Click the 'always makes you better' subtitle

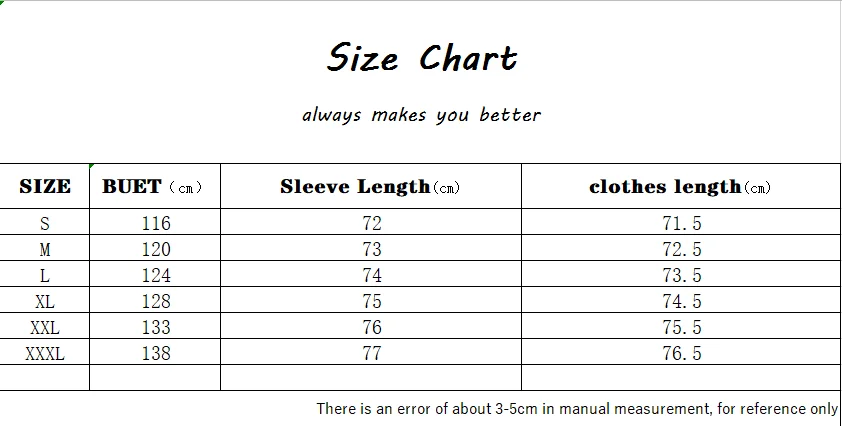[x=421, y=115]
